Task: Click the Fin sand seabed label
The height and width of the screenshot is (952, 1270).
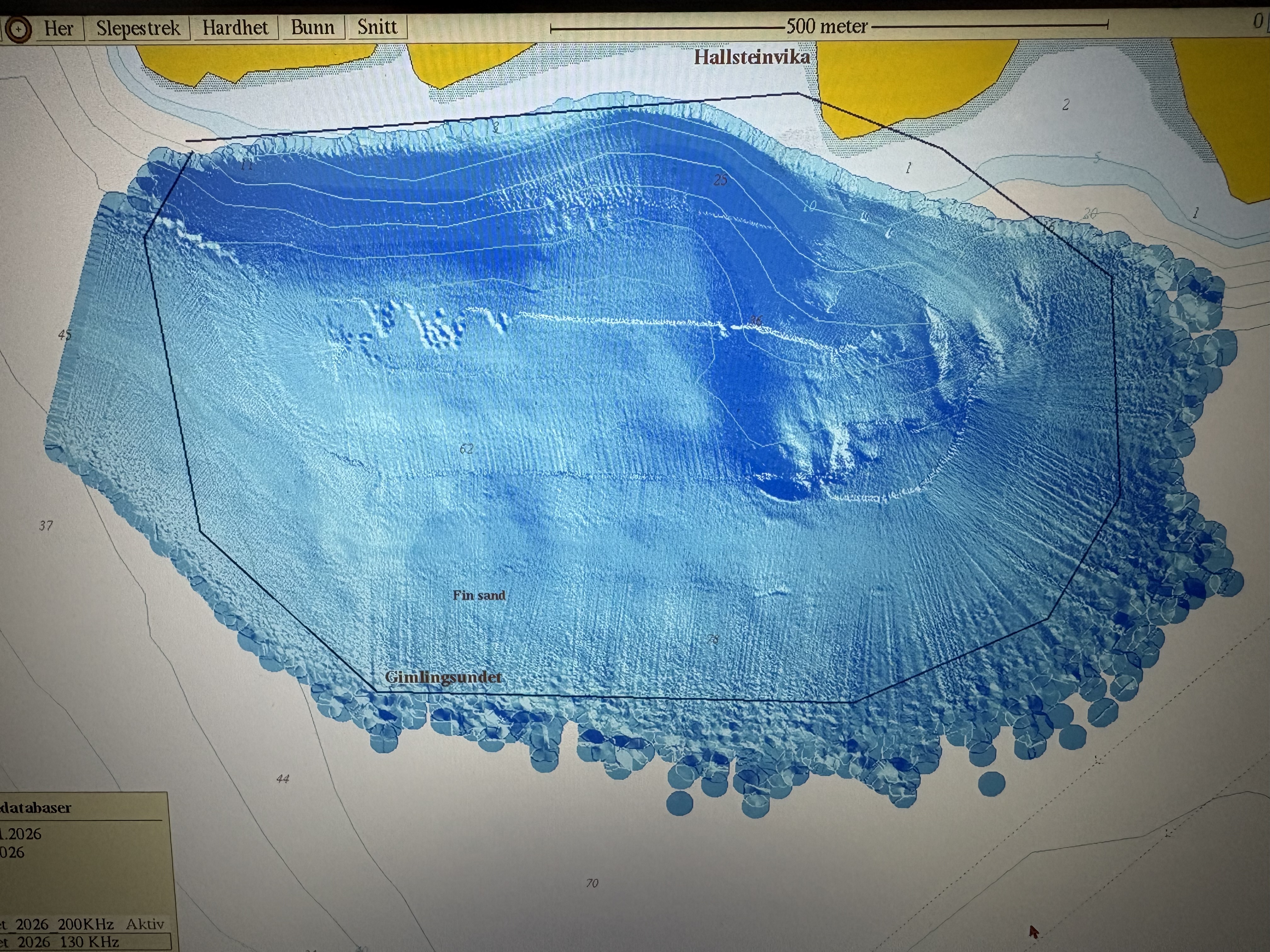Action: pos(479,595)
